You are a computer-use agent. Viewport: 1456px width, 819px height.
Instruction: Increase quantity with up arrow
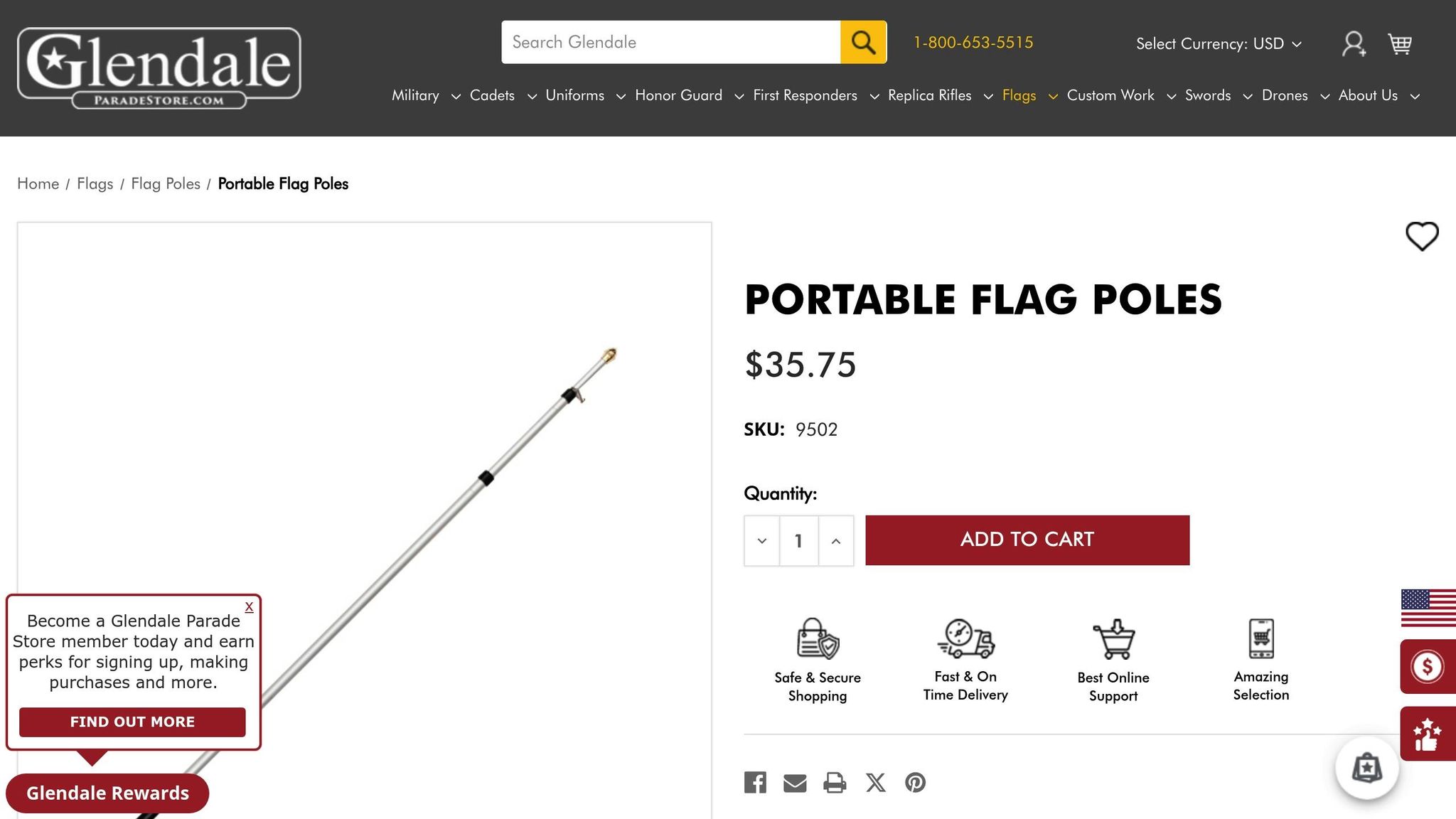[836, 541]
